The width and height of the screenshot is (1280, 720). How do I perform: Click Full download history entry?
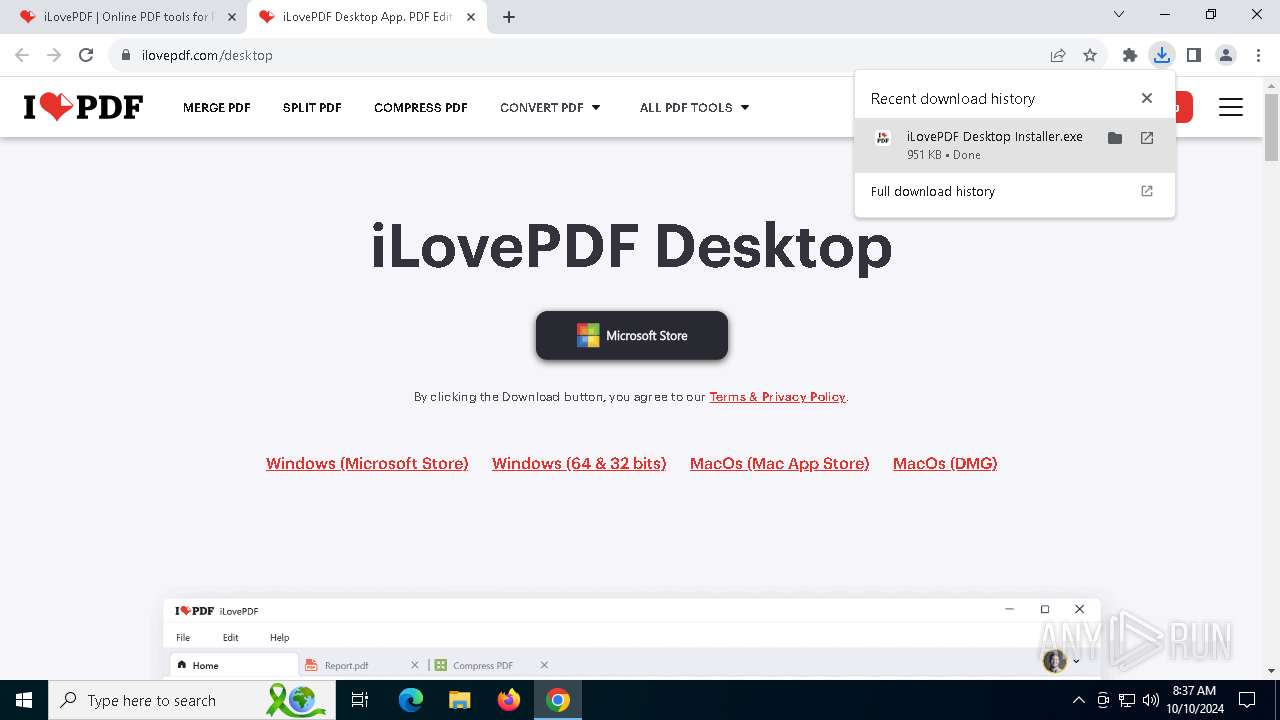[x=1015, y=191]
